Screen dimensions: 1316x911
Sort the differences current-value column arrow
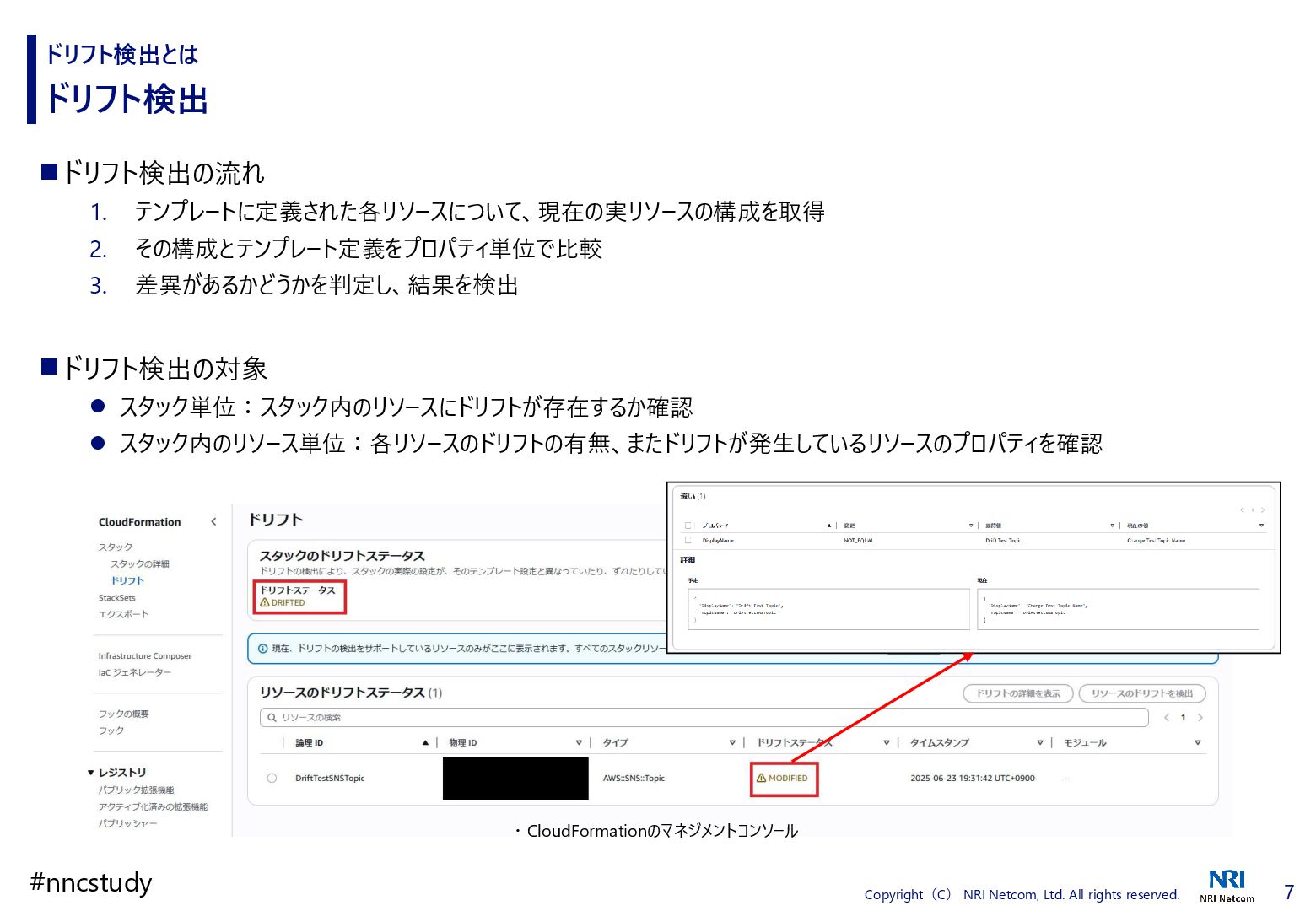tap(1261, 526)
